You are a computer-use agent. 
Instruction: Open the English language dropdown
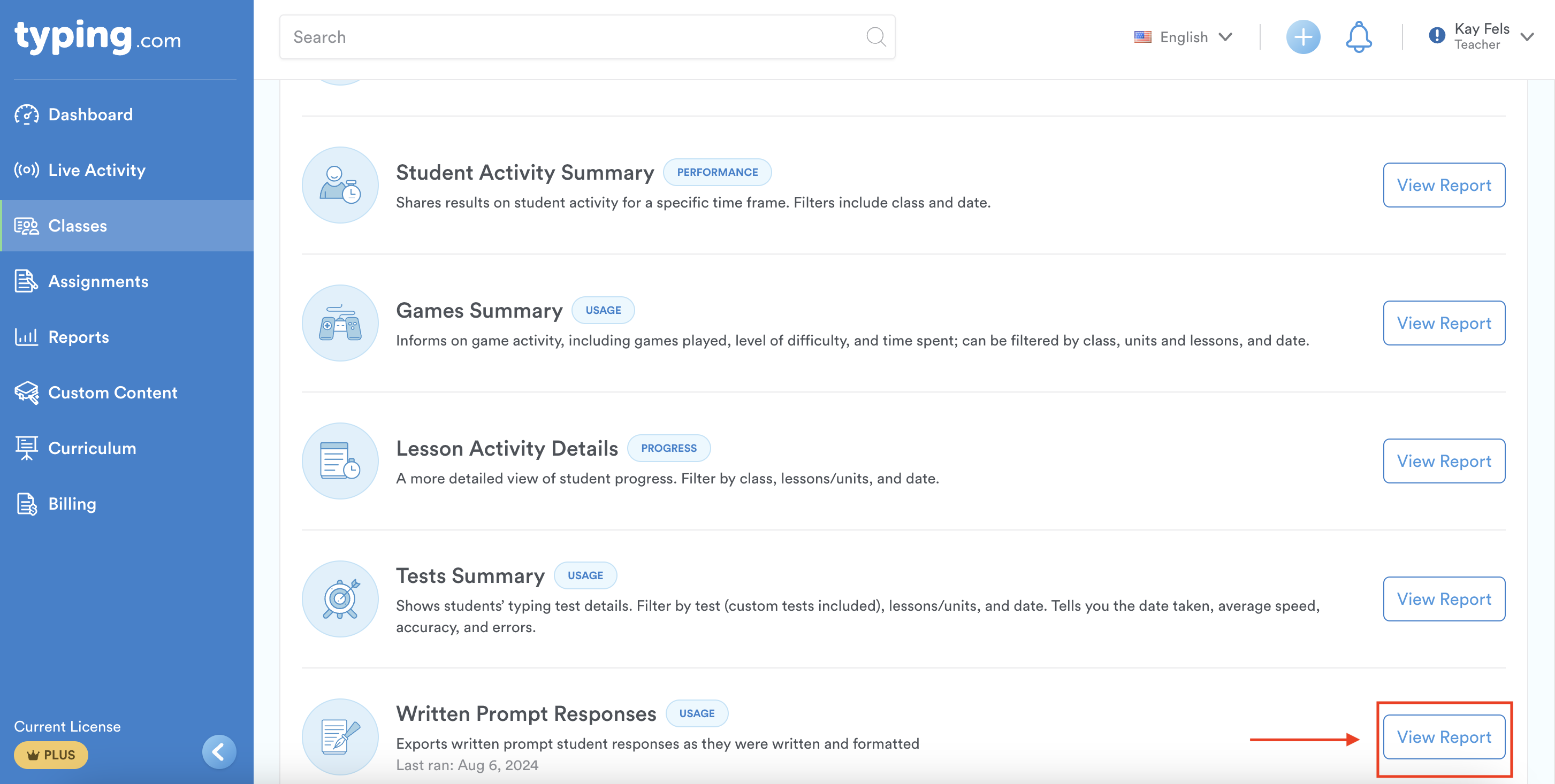1183,37
